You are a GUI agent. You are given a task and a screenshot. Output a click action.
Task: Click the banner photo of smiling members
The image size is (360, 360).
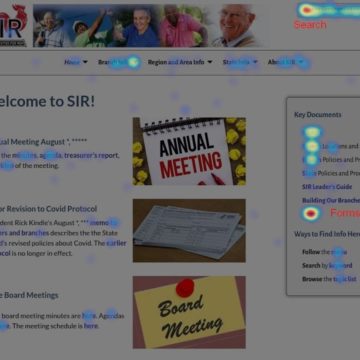[x=147, y=26]
